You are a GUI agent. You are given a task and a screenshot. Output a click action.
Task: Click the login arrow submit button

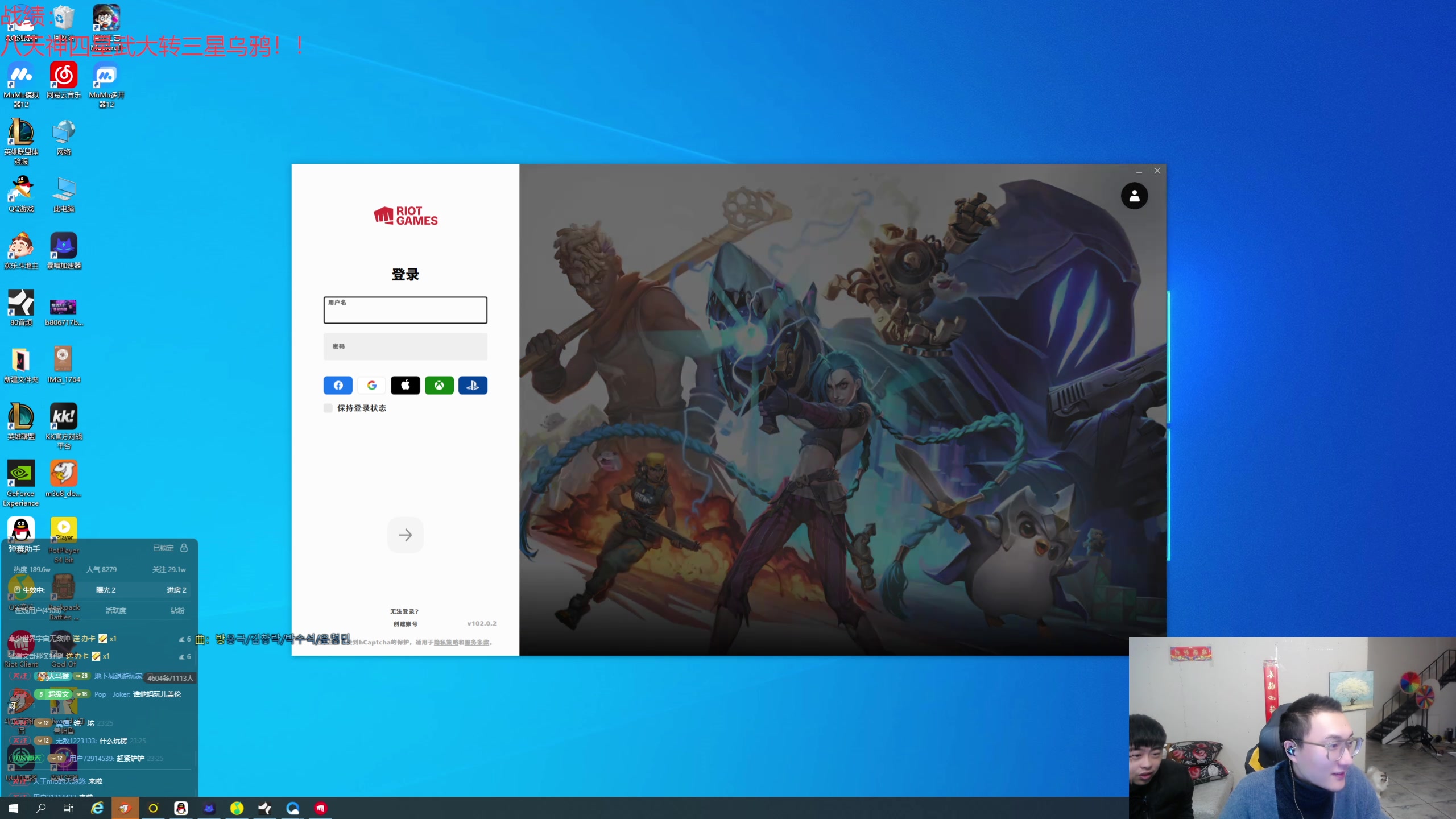[x=405, y=535]
